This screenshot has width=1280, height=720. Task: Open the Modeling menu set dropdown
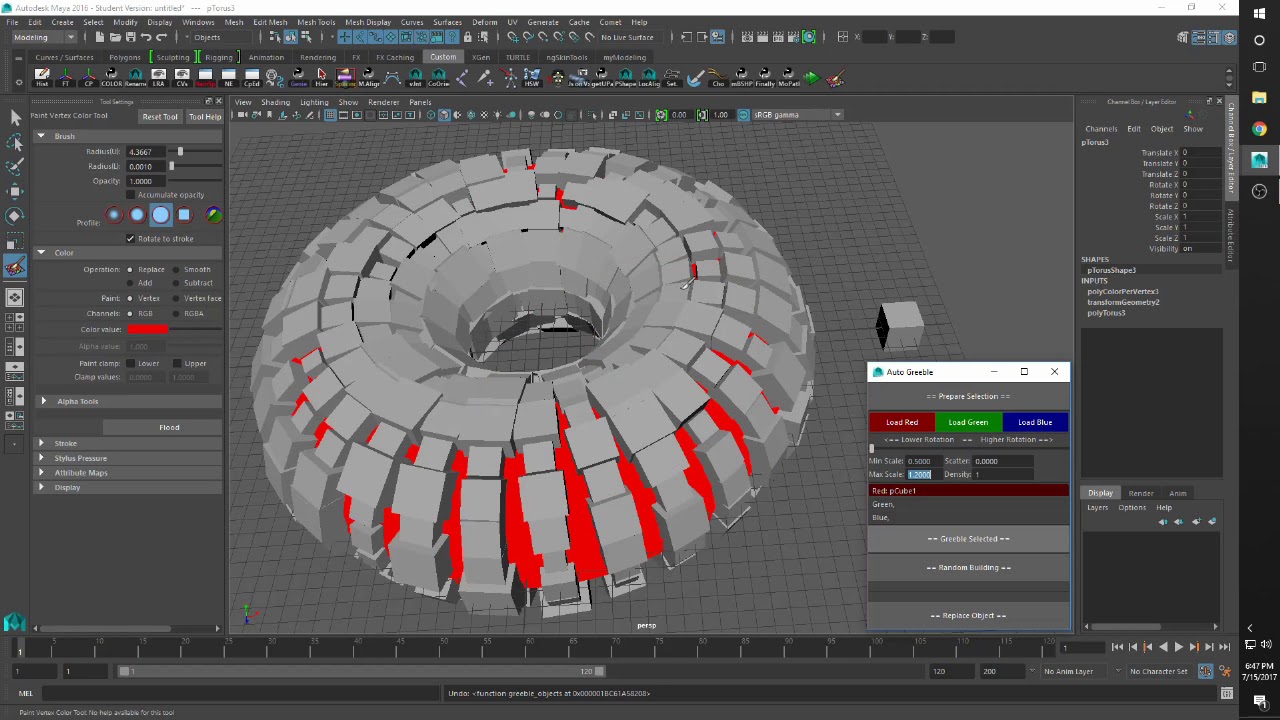pyautogui.click(x=44, y=37)
